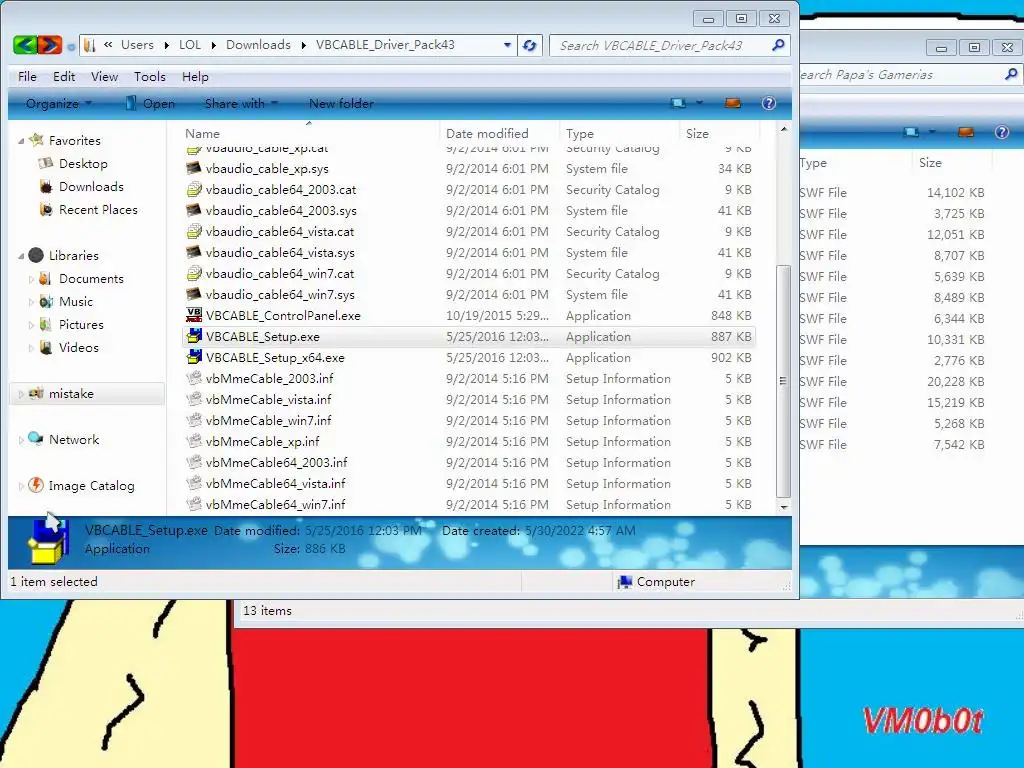Click the Help icon in Papa's Gamerias window
This screenshot has height=768, width=1024.
1002,133
